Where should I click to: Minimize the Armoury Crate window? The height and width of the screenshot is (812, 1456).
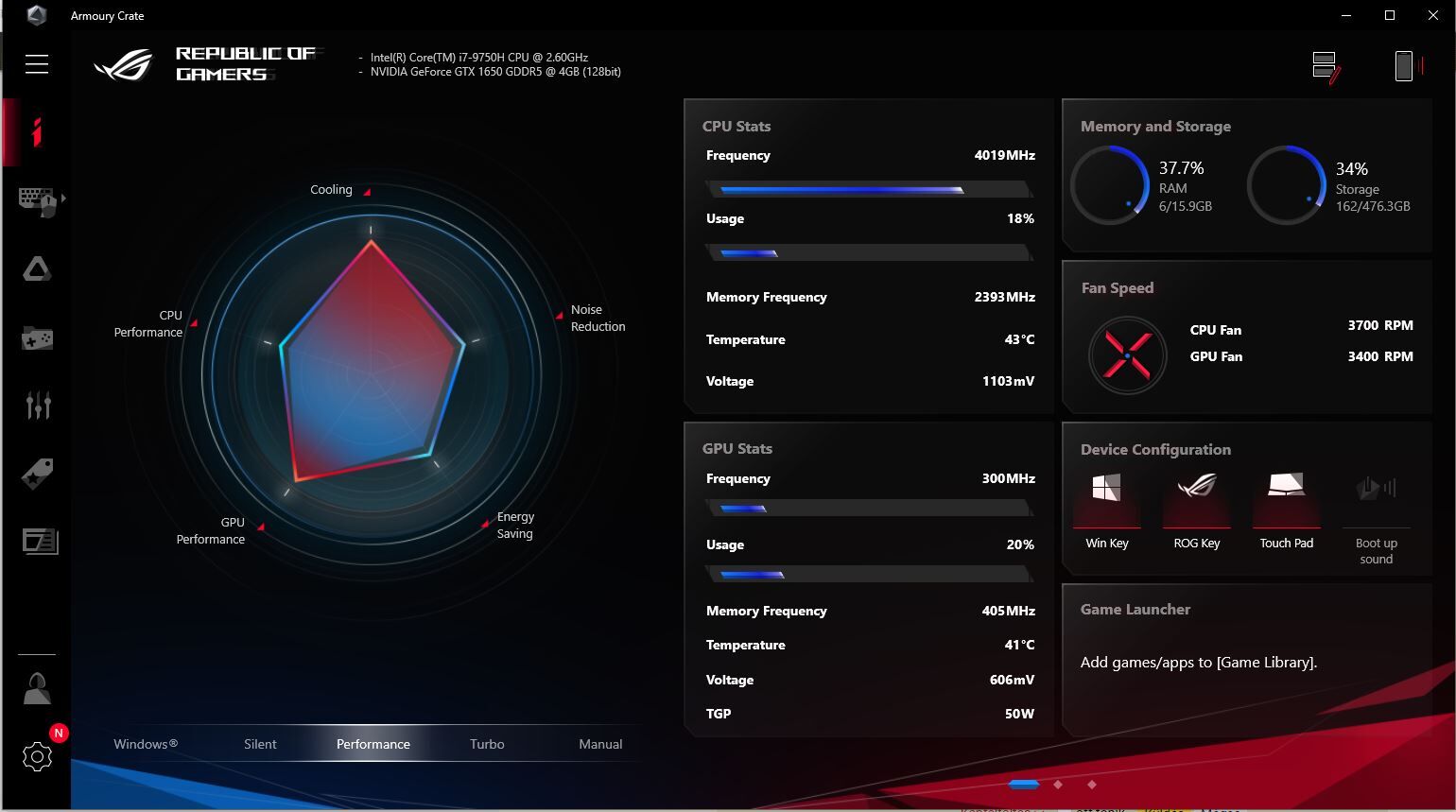click(1346, 15)
